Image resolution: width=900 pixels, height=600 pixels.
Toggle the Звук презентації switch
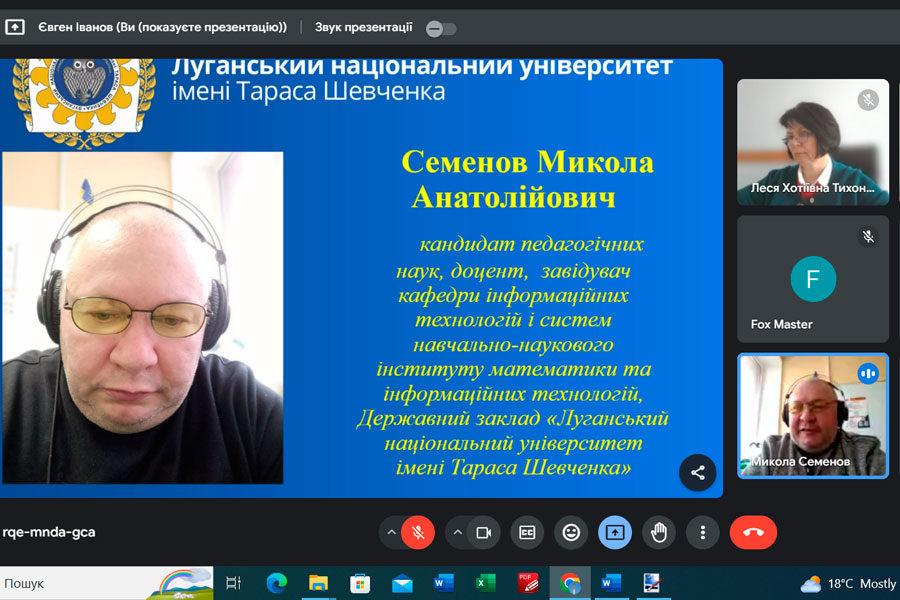click(x=441, y=28)
